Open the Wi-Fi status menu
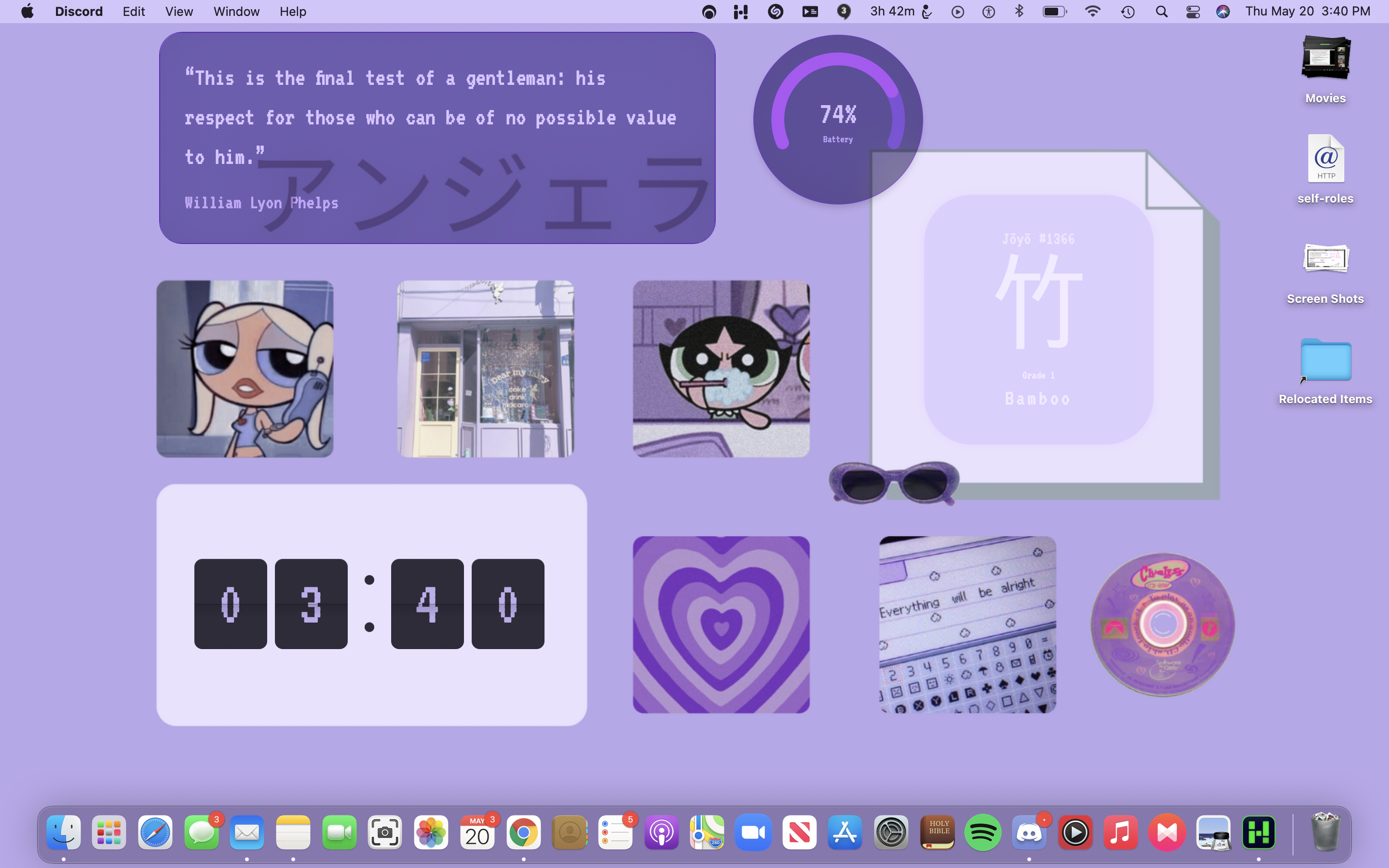The width and height of the screenshot is (1389, 868). point(1093,12)
